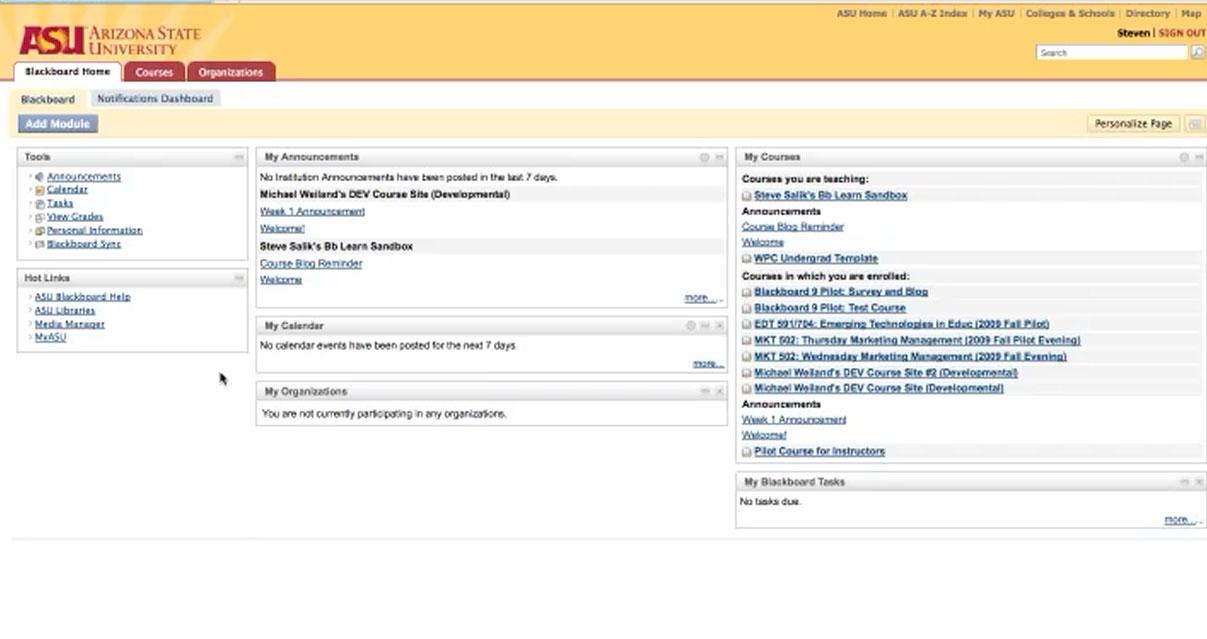This screenshot has height=639, width=1207.
Task: Open the Blackboard Sync tool link
Action: (84, 244)
